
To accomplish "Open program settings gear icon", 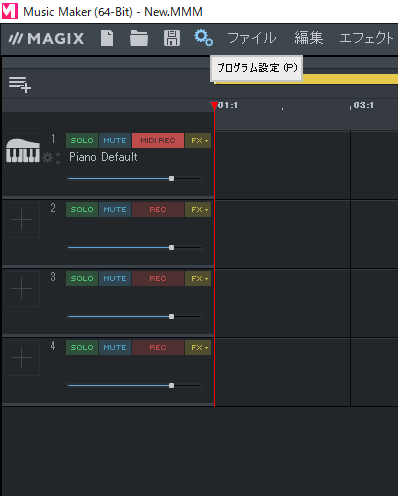I will (203, 37).
